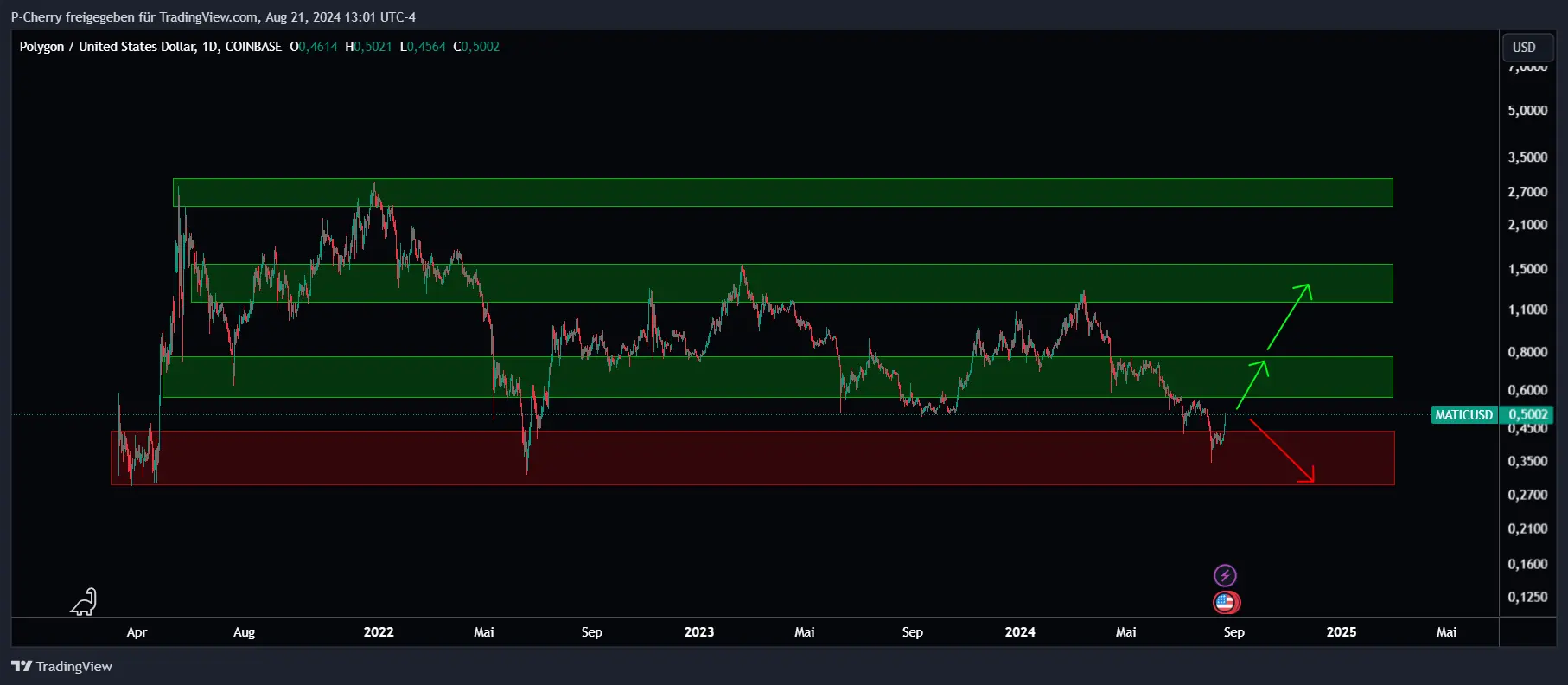This screenshot has width=1568, height=685.
Task: Click the low value L0,4564
Action: pyautogui.click(x=423, y=47)
